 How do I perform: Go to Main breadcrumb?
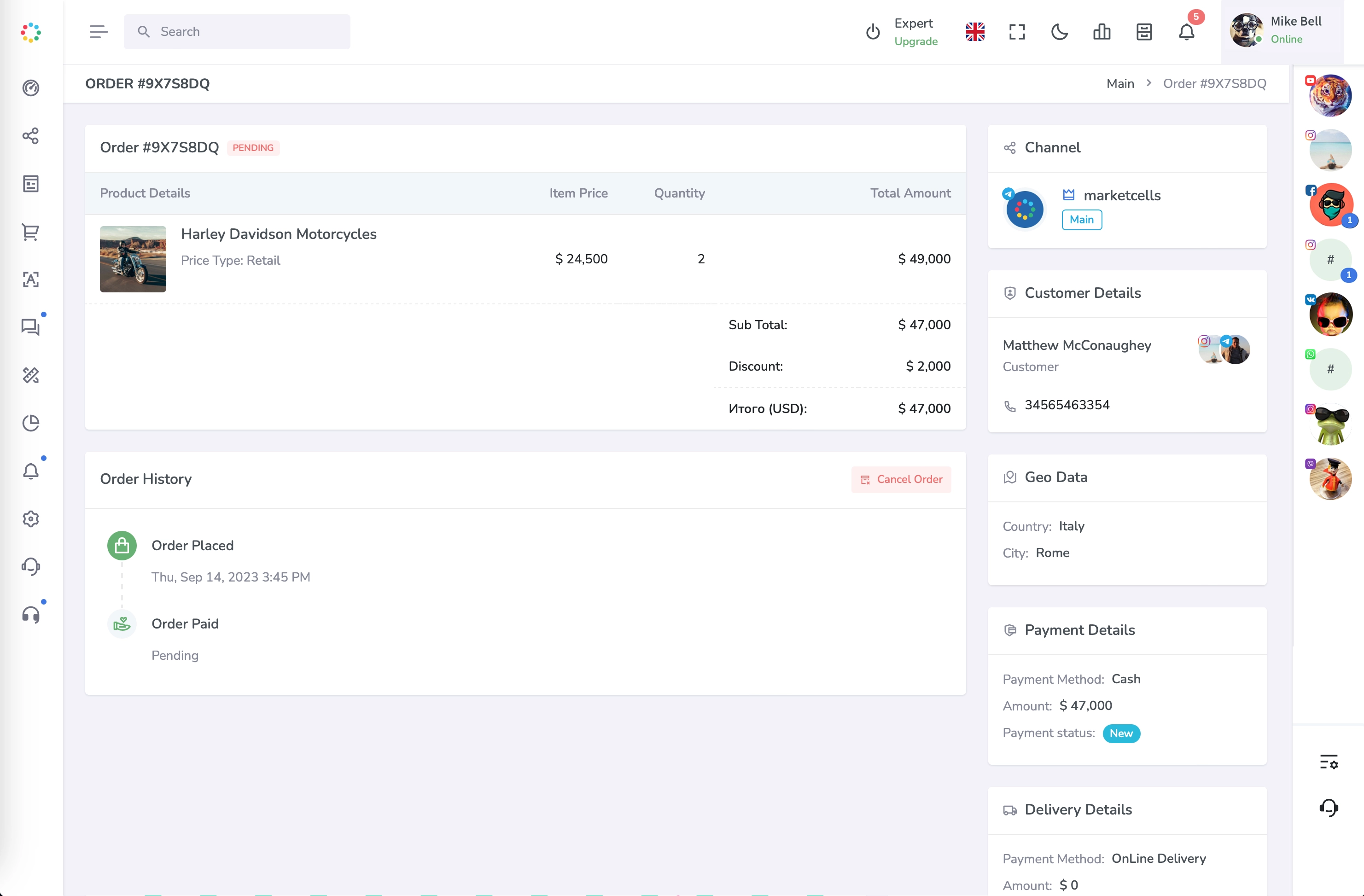[x=1120, y=84]
